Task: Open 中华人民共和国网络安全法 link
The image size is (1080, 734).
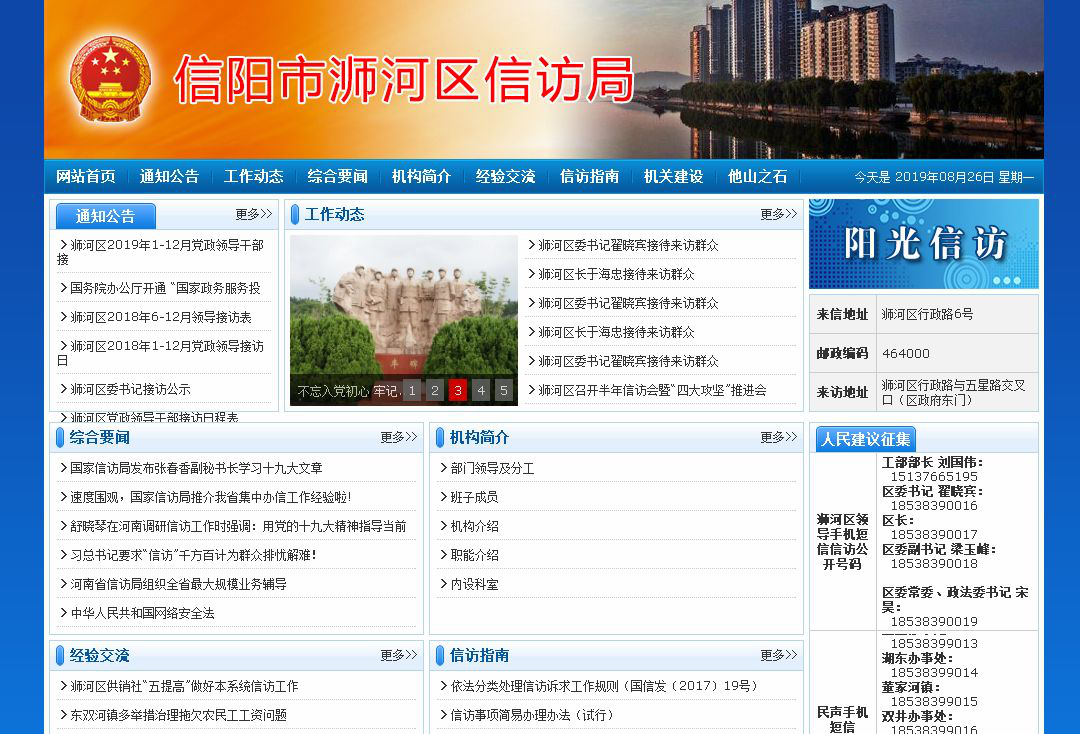Action: pos(143,613)
